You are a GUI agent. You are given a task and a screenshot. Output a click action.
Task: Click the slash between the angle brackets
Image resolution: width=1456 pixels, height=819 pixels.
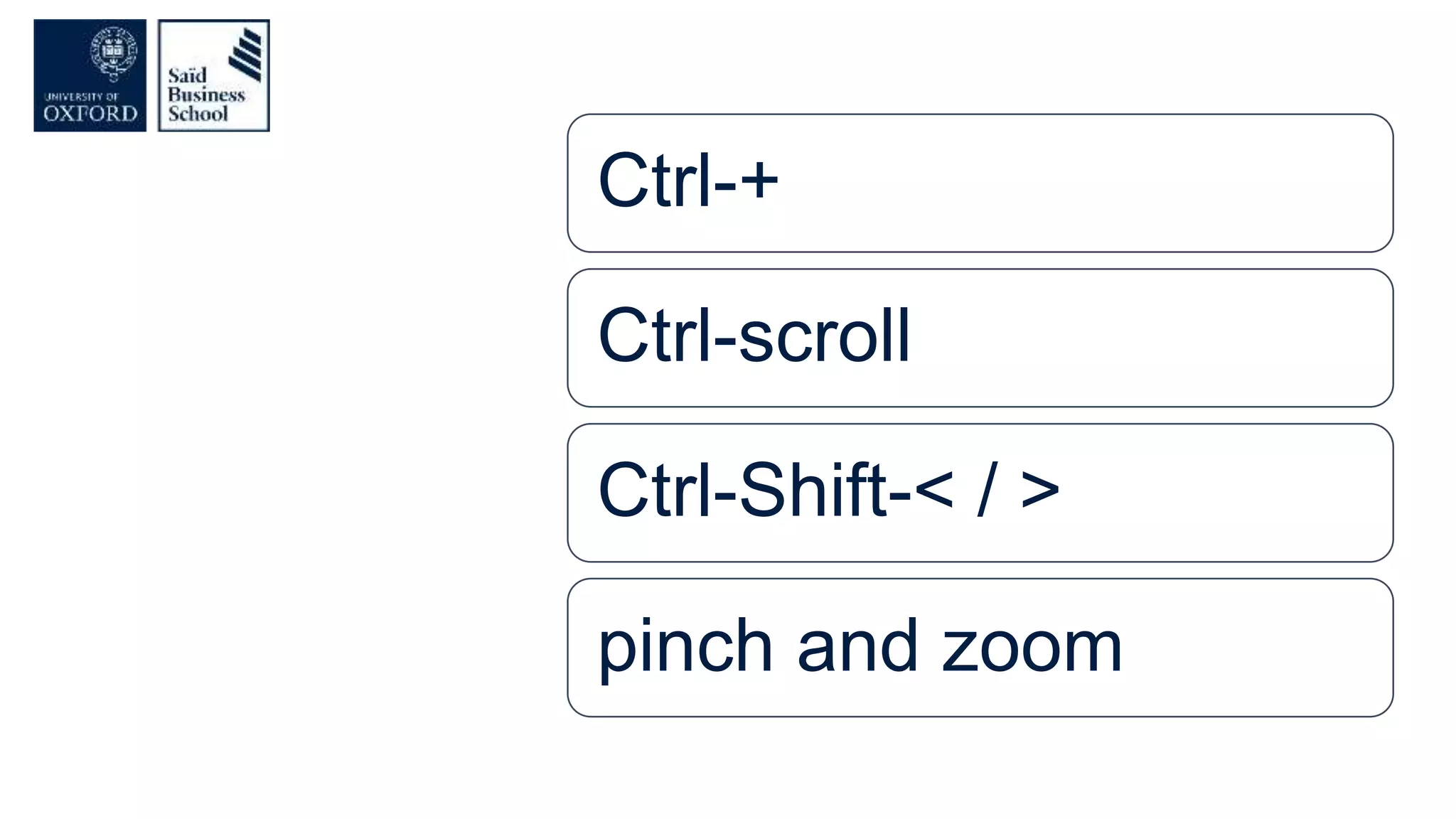click(x=987, y=489)
